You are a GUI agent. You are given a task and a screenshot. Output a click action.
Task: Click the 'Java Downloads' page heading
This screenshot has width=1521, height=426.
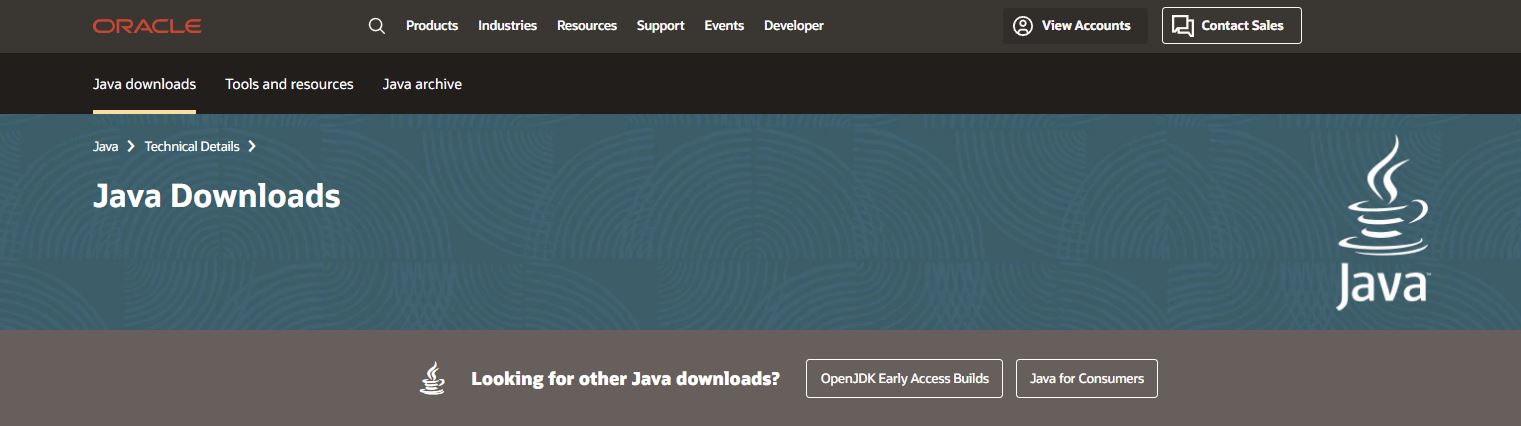217,196
